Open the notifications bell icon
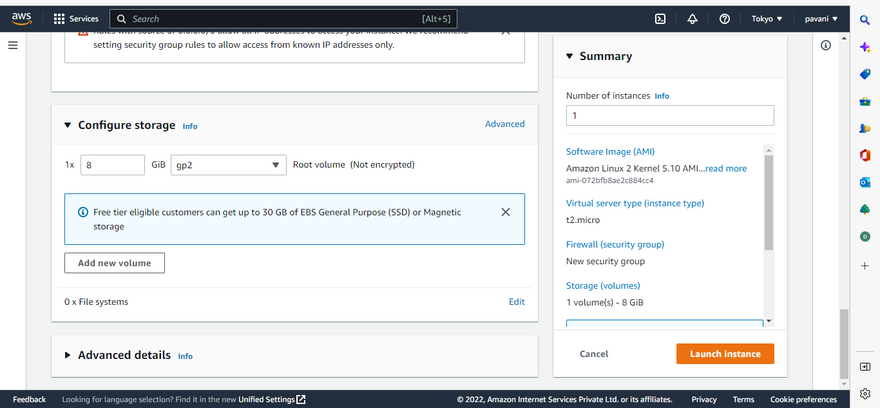This screenshot has width=880, height=408. [x=692, y=19]
